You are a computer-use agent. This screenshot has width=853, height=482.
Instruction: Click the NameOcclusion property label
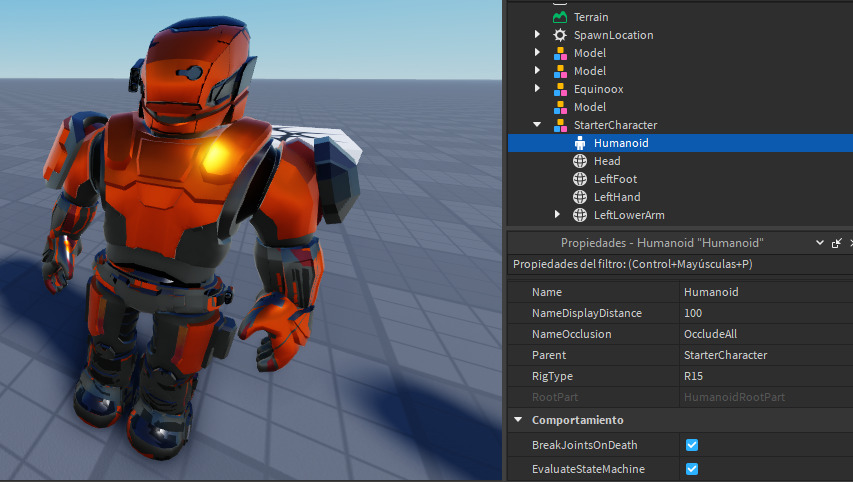[571, 334]
